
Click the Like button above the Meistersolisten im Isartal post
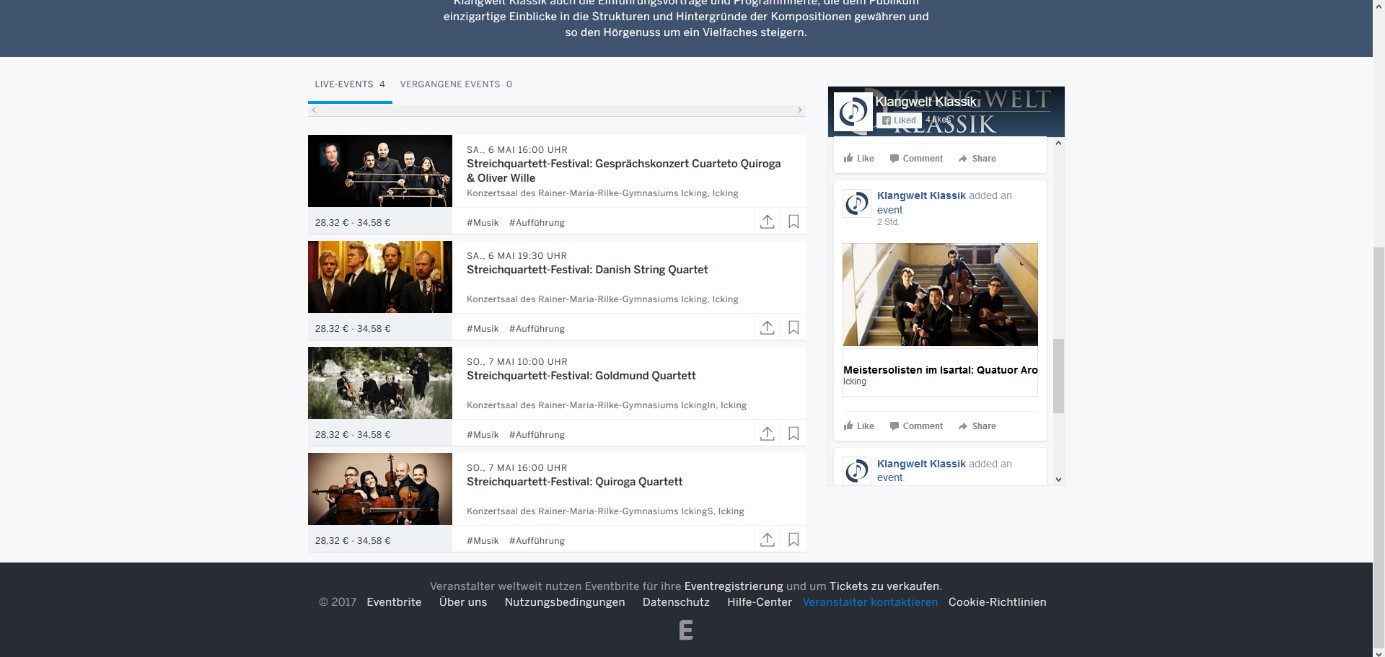pyautogui.click(x=859, y=158)
